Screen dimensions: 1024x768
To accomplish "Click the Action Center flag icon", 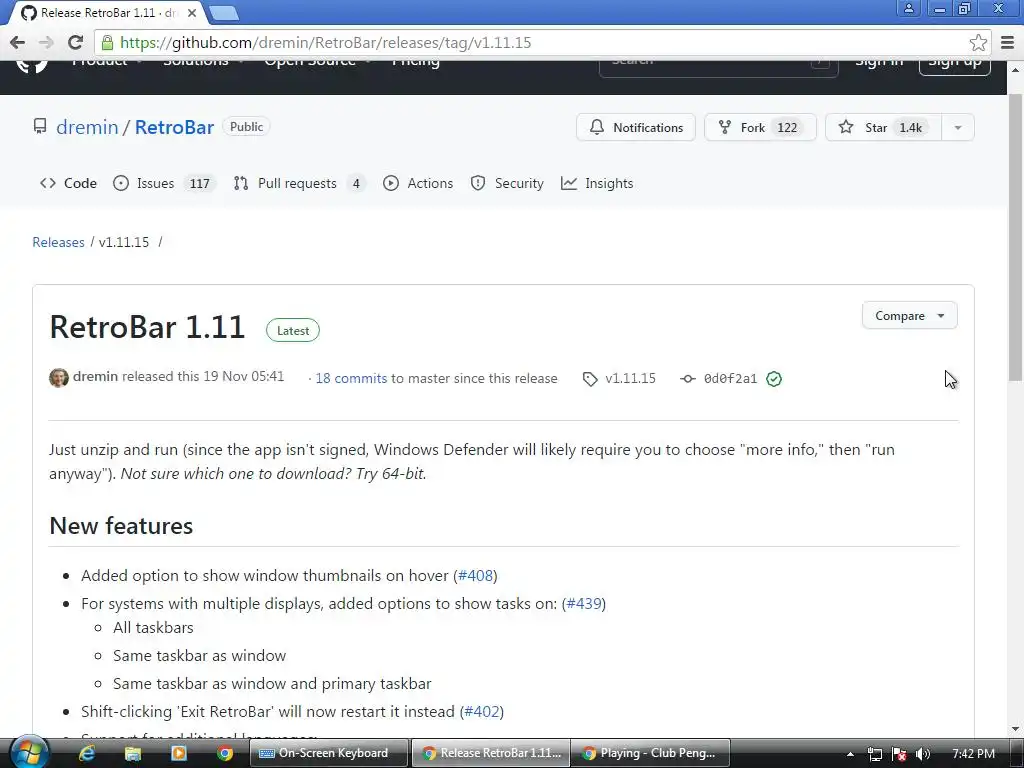I will click(x=899, y=754).
